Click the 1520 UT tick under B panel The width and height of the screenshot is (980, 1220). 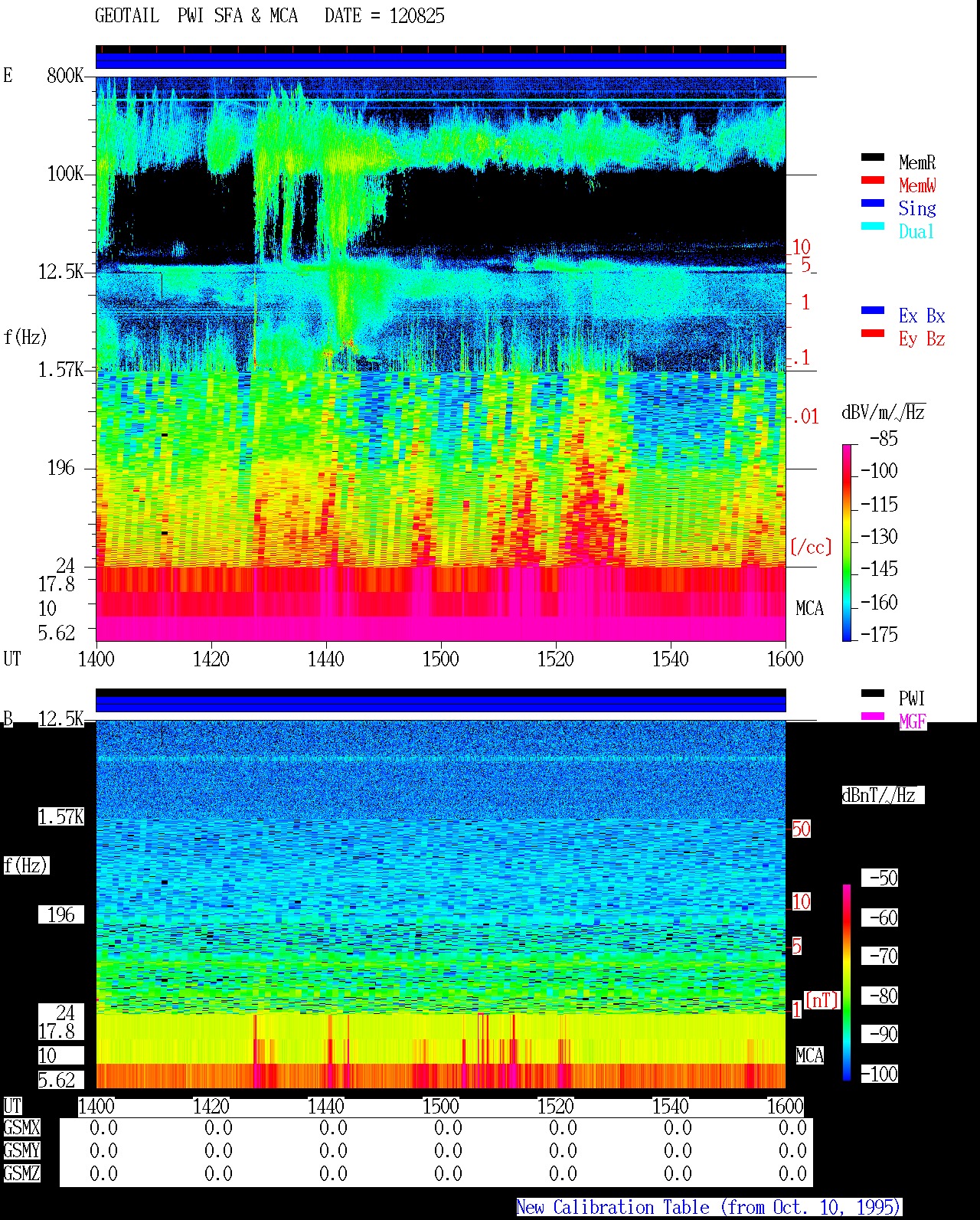(555, 1107)
